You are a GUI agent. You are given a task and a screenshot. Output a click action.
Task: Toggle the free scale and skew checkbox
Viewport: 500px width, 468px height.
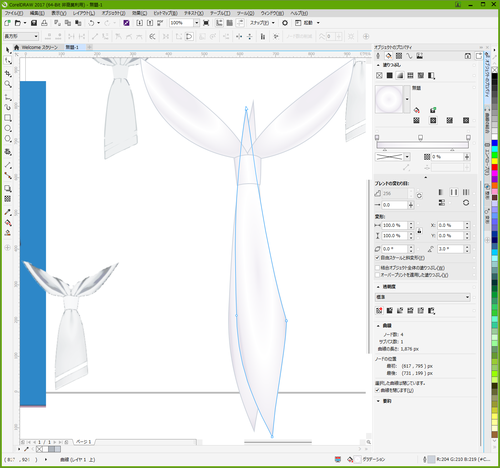point(378,258)
